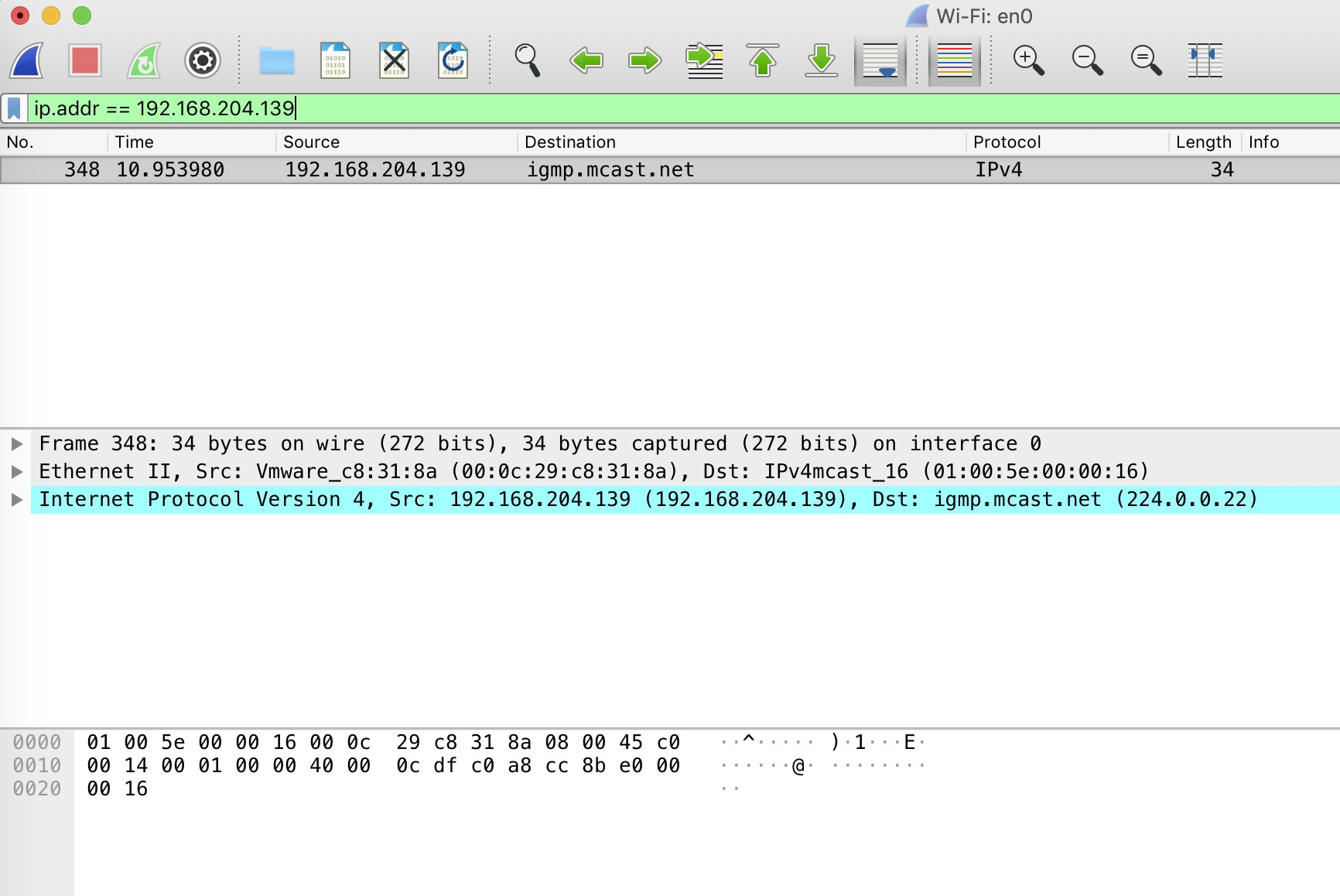Jump to packet using go-to icon
Image resolution: width=1340 pixels, height=896 pixels.
[x=704, y=60]
